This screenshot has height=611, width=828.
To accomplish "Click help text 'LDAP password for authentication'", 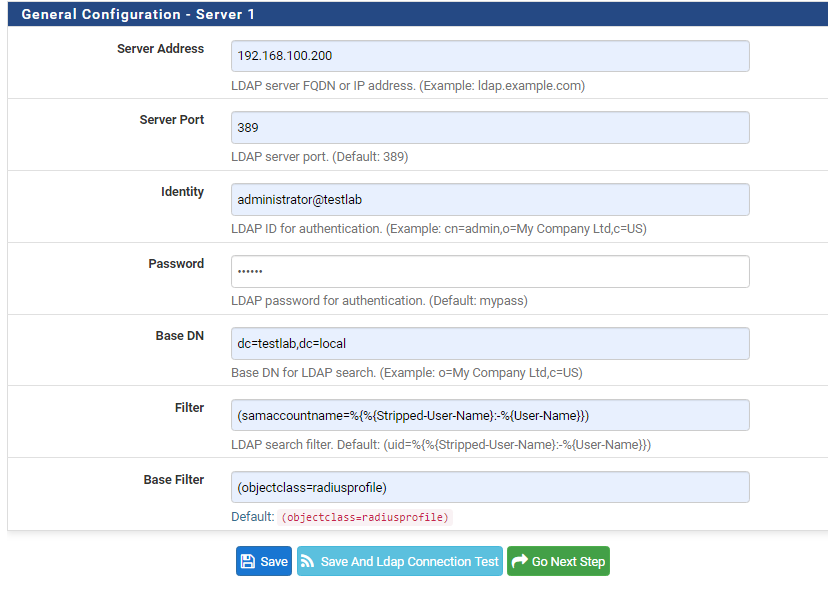I will 379,300.
